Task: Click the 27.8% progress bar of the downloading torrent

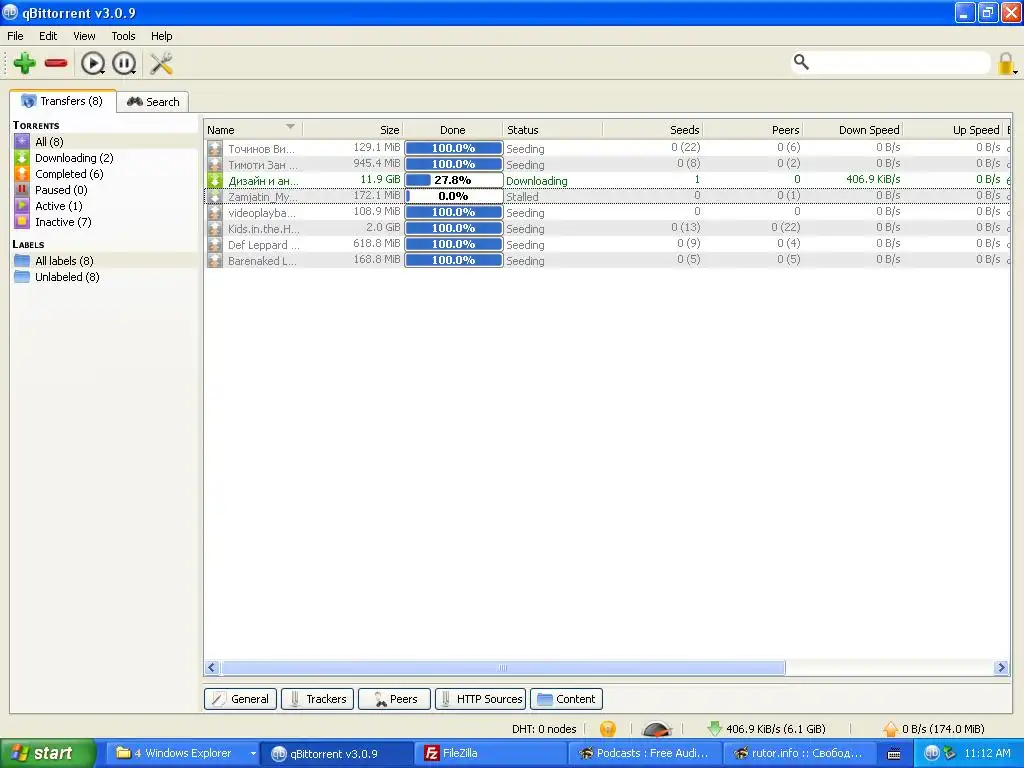Action: (454, 180)
